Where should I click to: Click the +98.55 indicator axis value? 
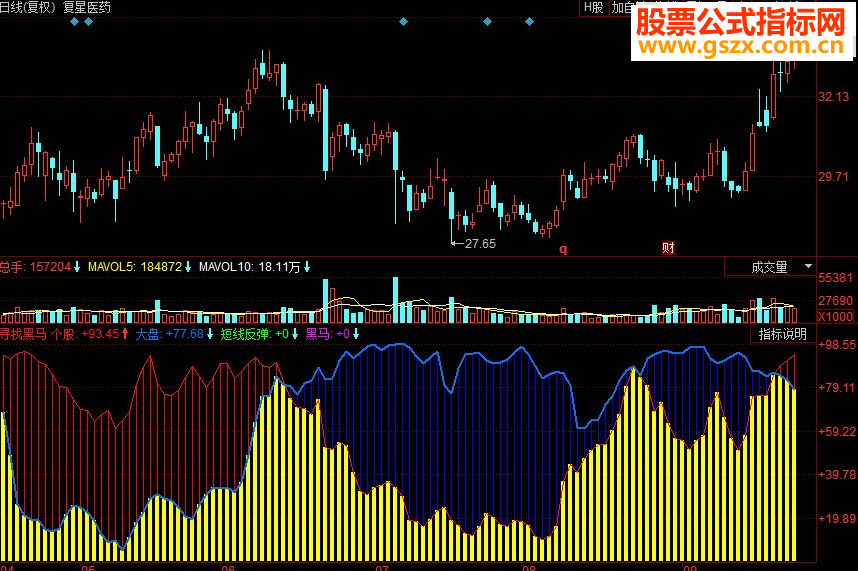837,345
